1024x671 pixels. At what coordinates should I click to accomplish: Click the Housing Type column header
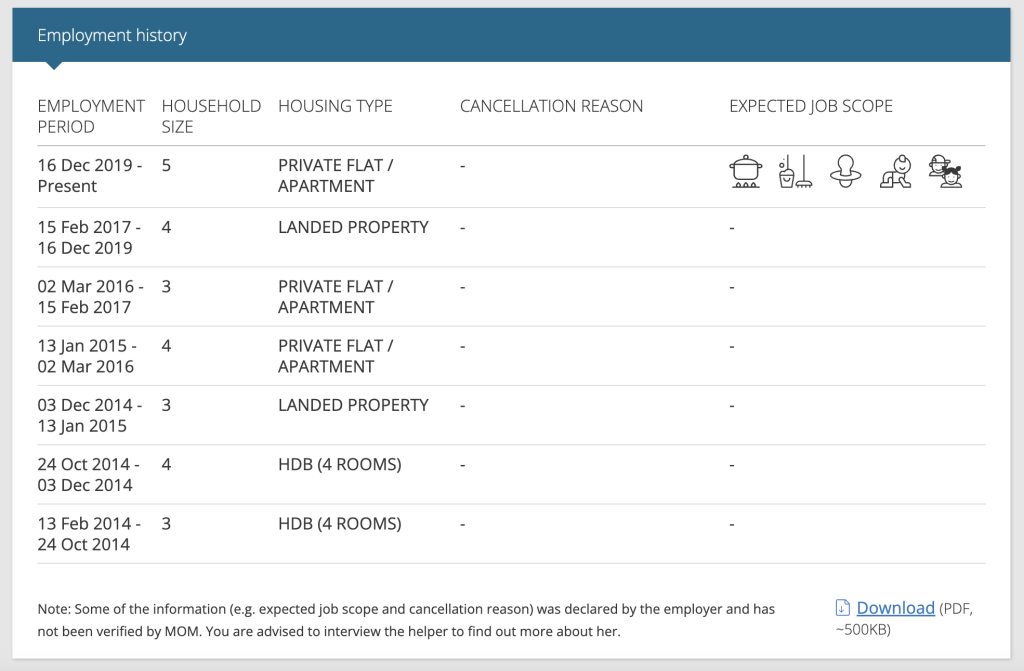[335, 106]
